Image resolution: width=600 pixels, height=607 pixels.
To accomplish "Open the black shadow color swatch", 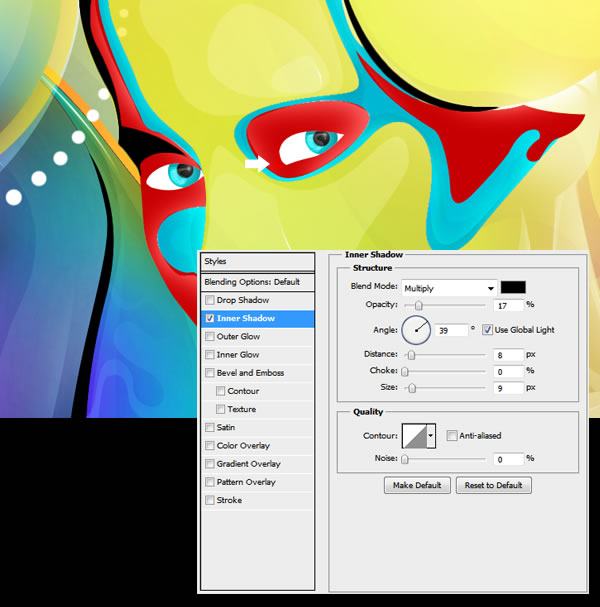I will pos(513,287).
